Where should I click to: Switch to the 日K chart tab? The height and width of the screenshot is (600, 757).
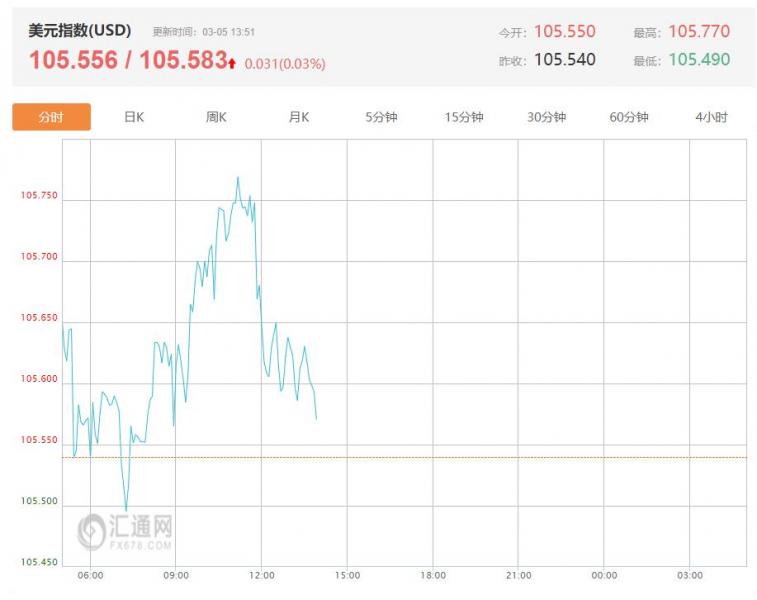(134, 117)
